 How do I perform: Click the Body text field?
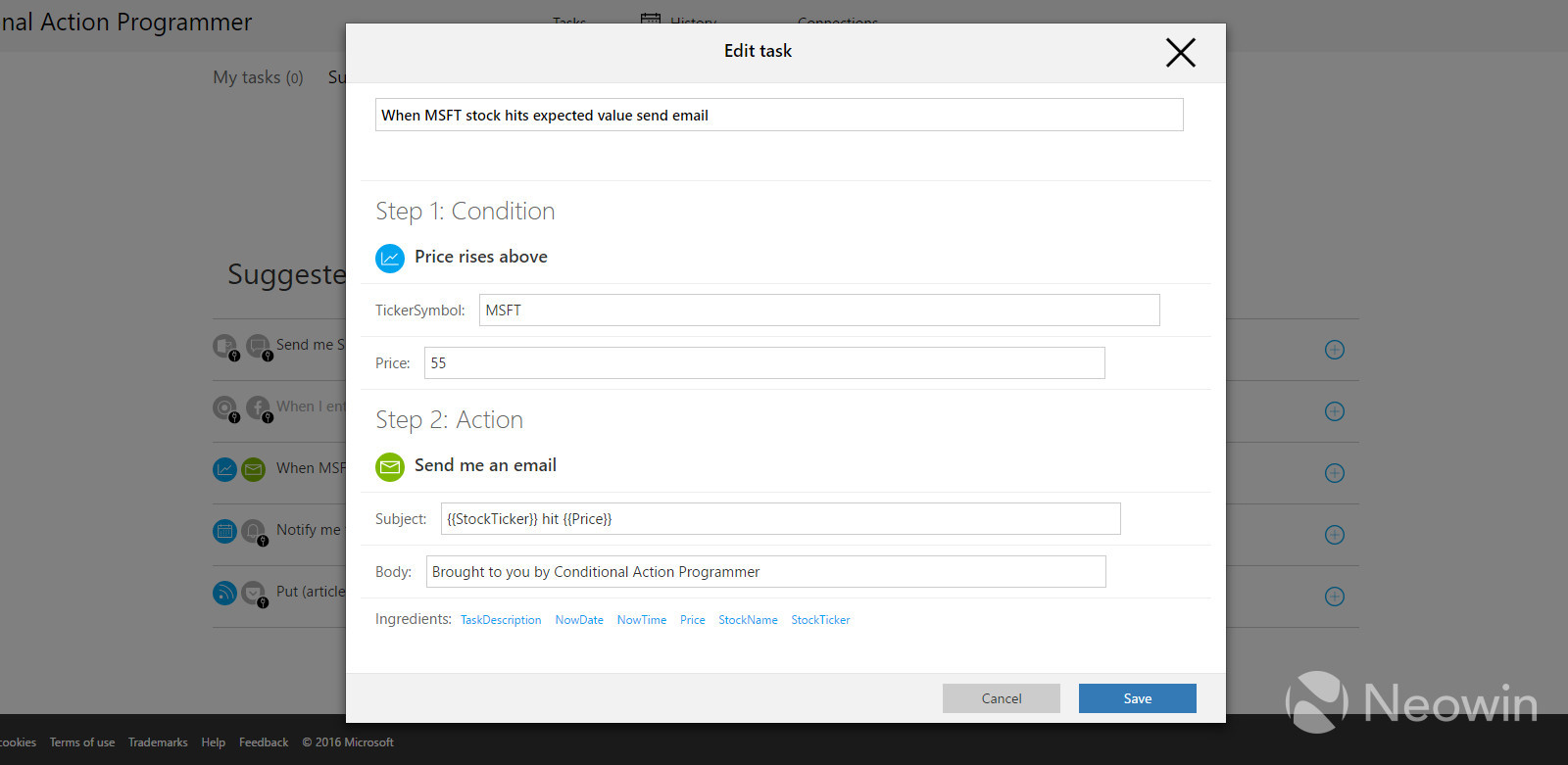(x=765, y=571)
